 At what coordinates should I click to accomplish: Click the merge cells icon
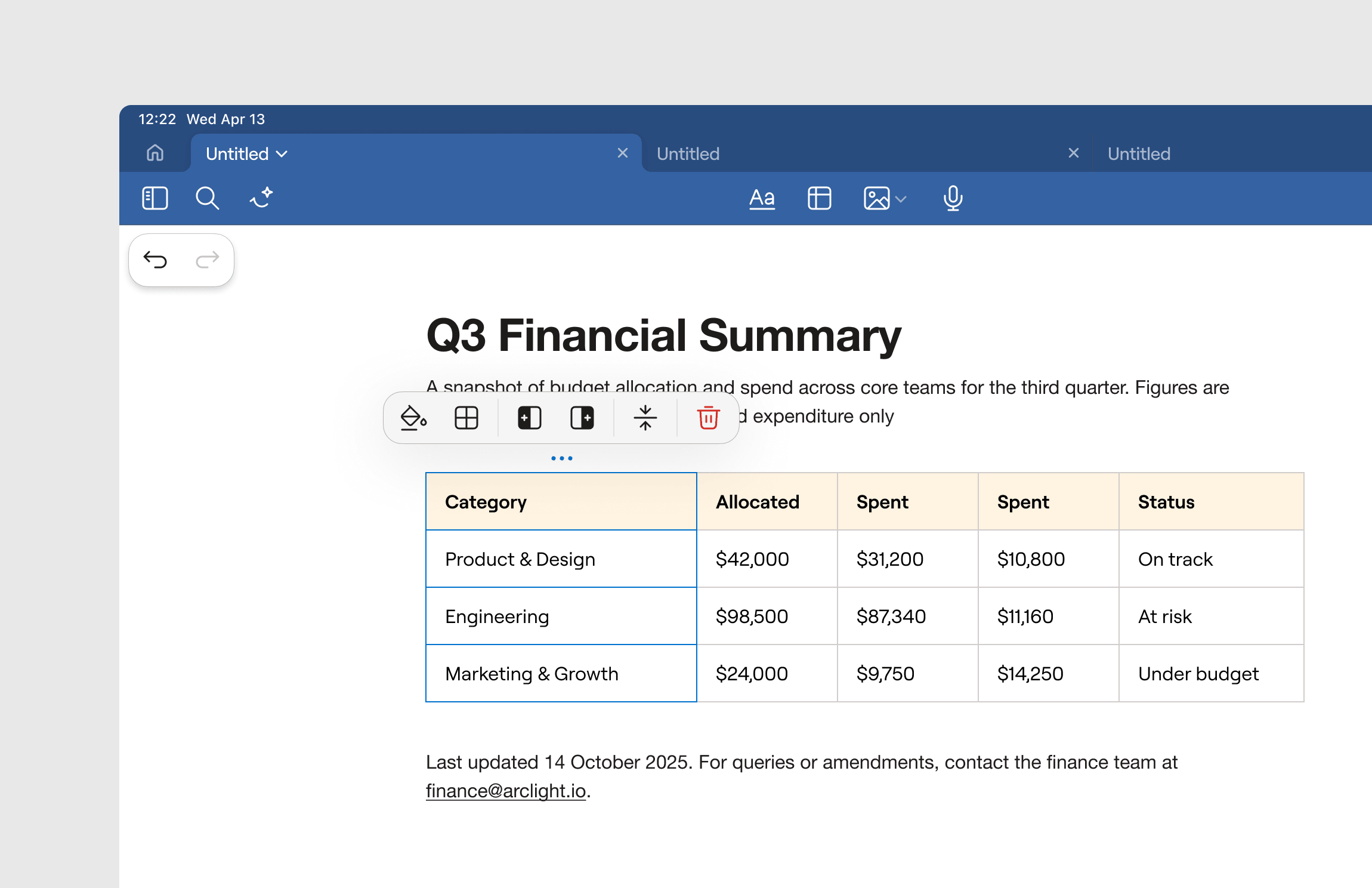pos(645,418)
